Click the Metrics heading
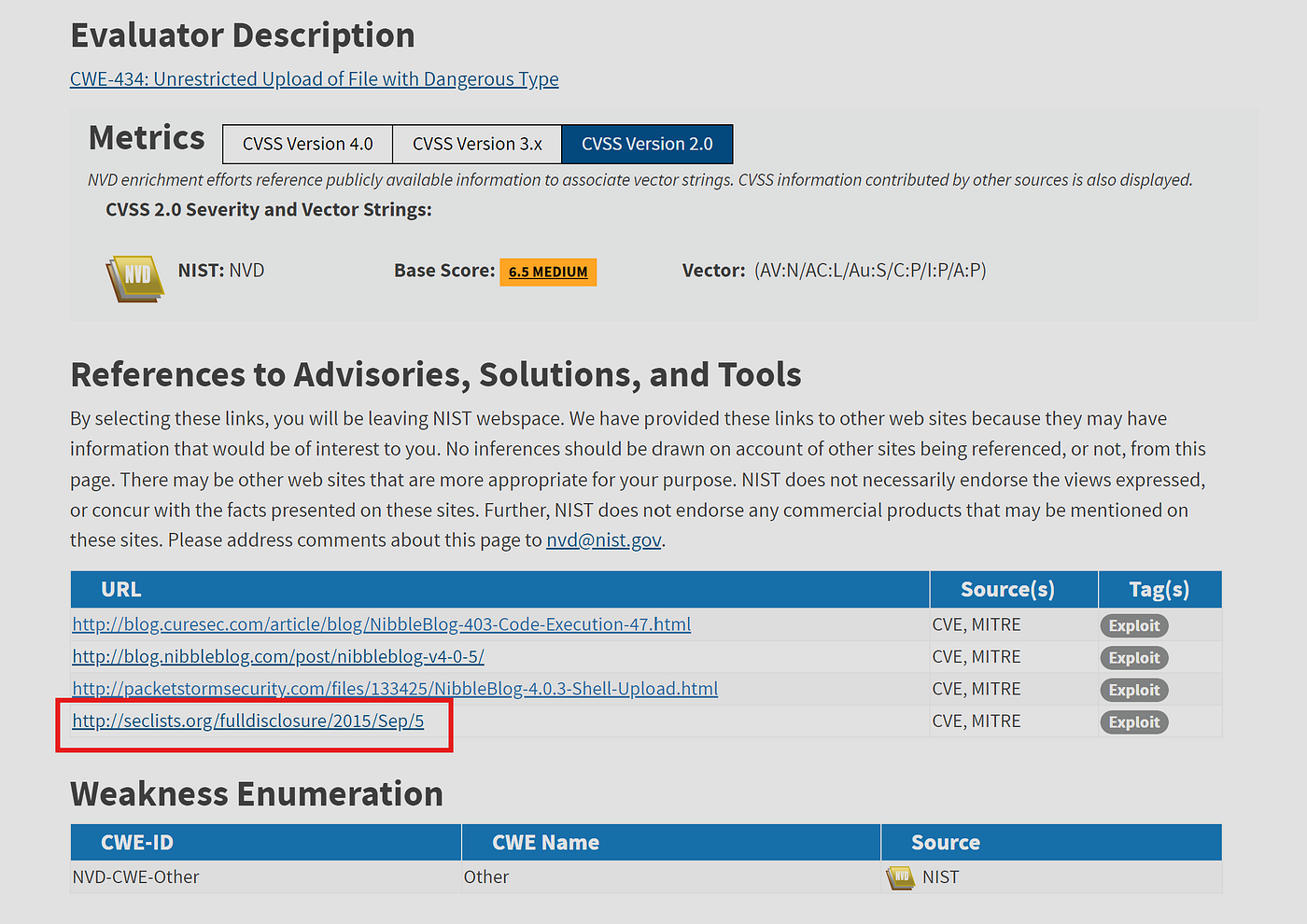The image size is (1307, 924). coord(147,138)
